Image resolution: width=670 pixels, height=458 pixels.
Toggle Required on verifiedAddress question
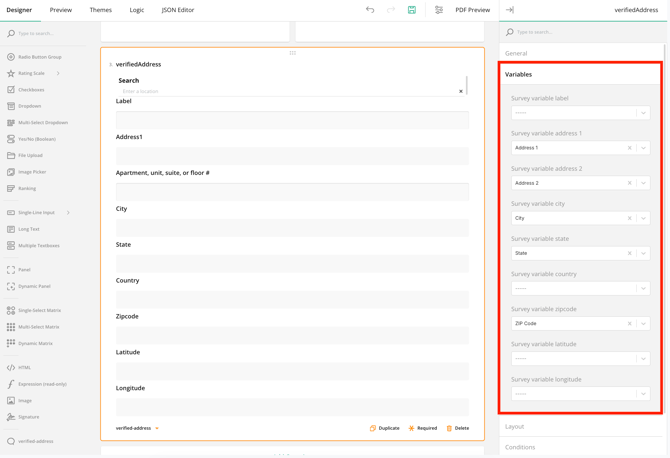coord(423,428)
